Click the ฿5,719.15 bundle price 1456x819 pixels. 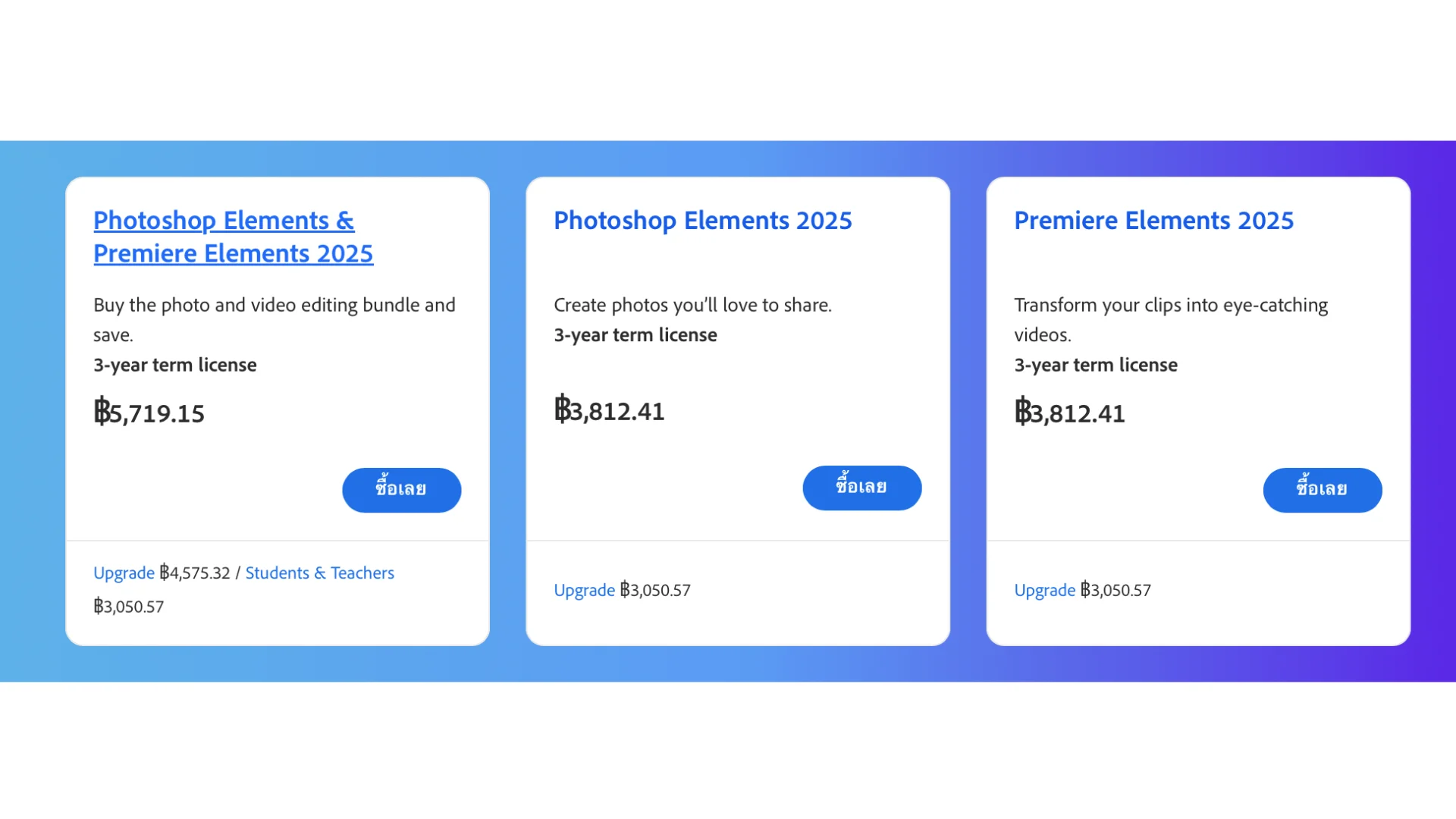click(x=149, y=413)
